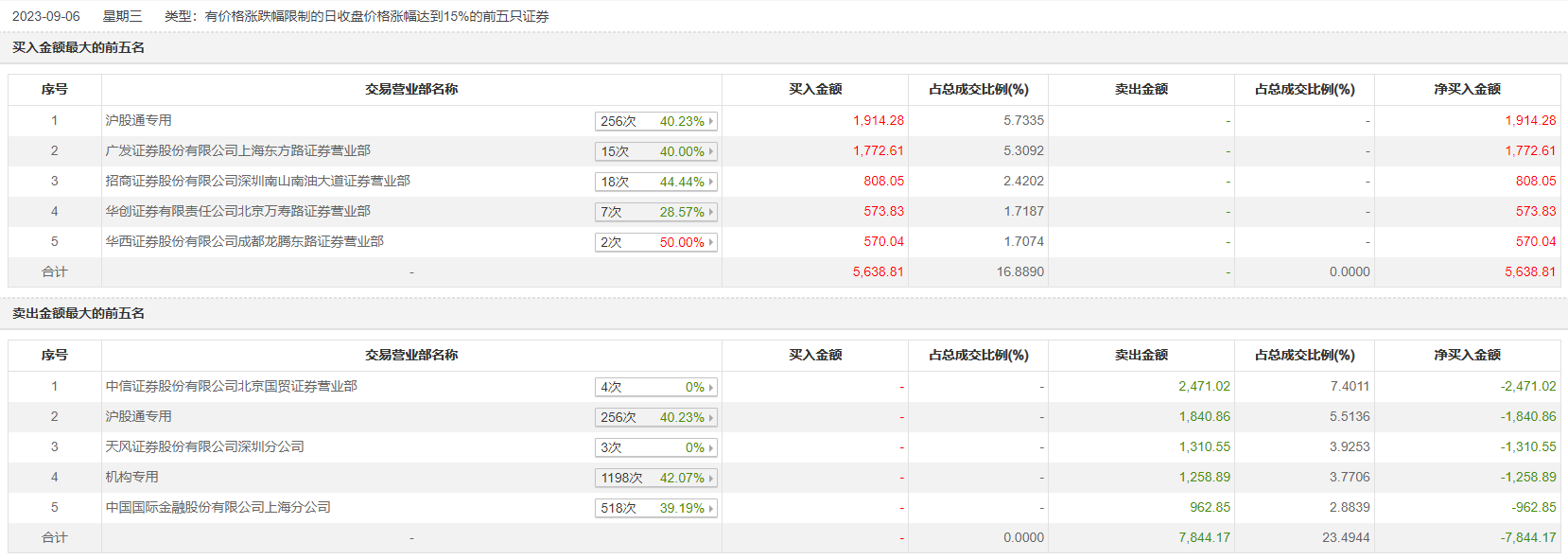This screenshot has height=559, width=1568.
Task: Expand the 3次 0% stats box
Action: (x=656, y=447)
